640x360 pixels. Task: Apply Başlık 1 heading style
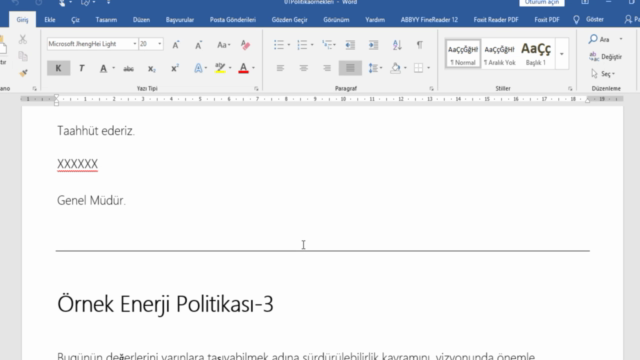pos(536,54)
